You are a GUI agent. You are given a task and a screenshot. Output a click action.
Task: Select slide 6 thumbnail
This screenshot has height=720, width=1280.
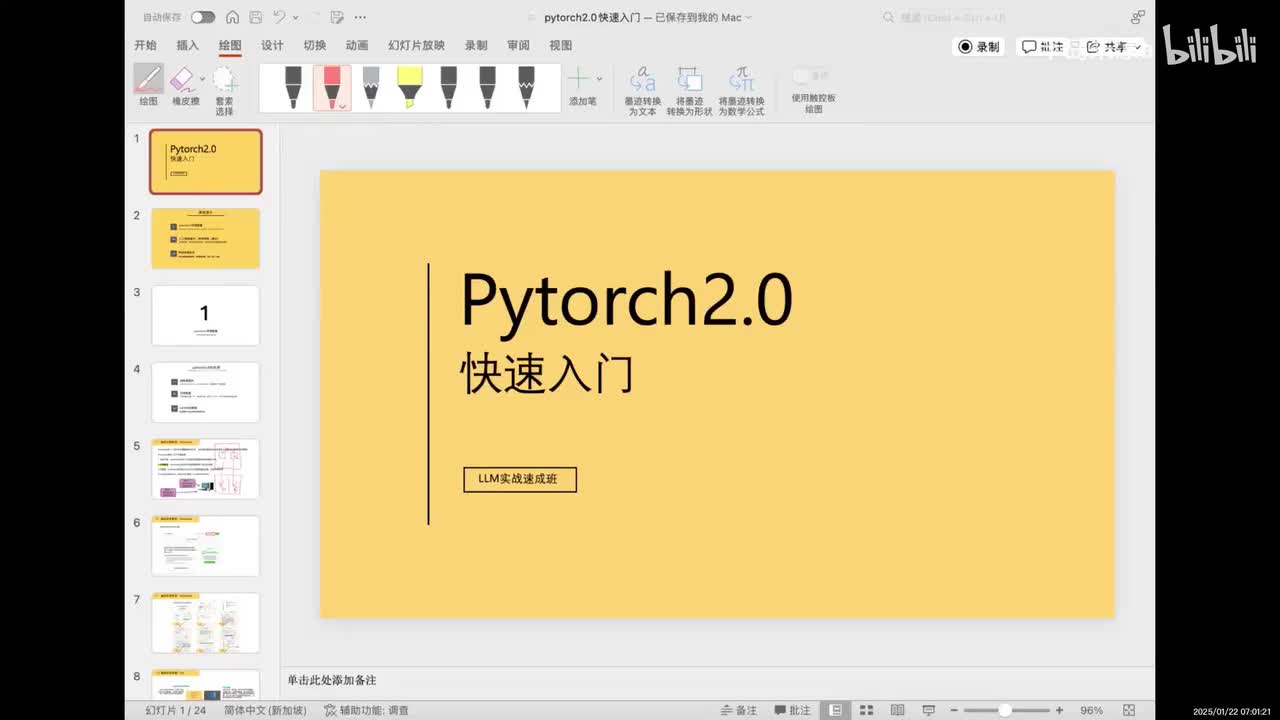[x=205, y=546]
